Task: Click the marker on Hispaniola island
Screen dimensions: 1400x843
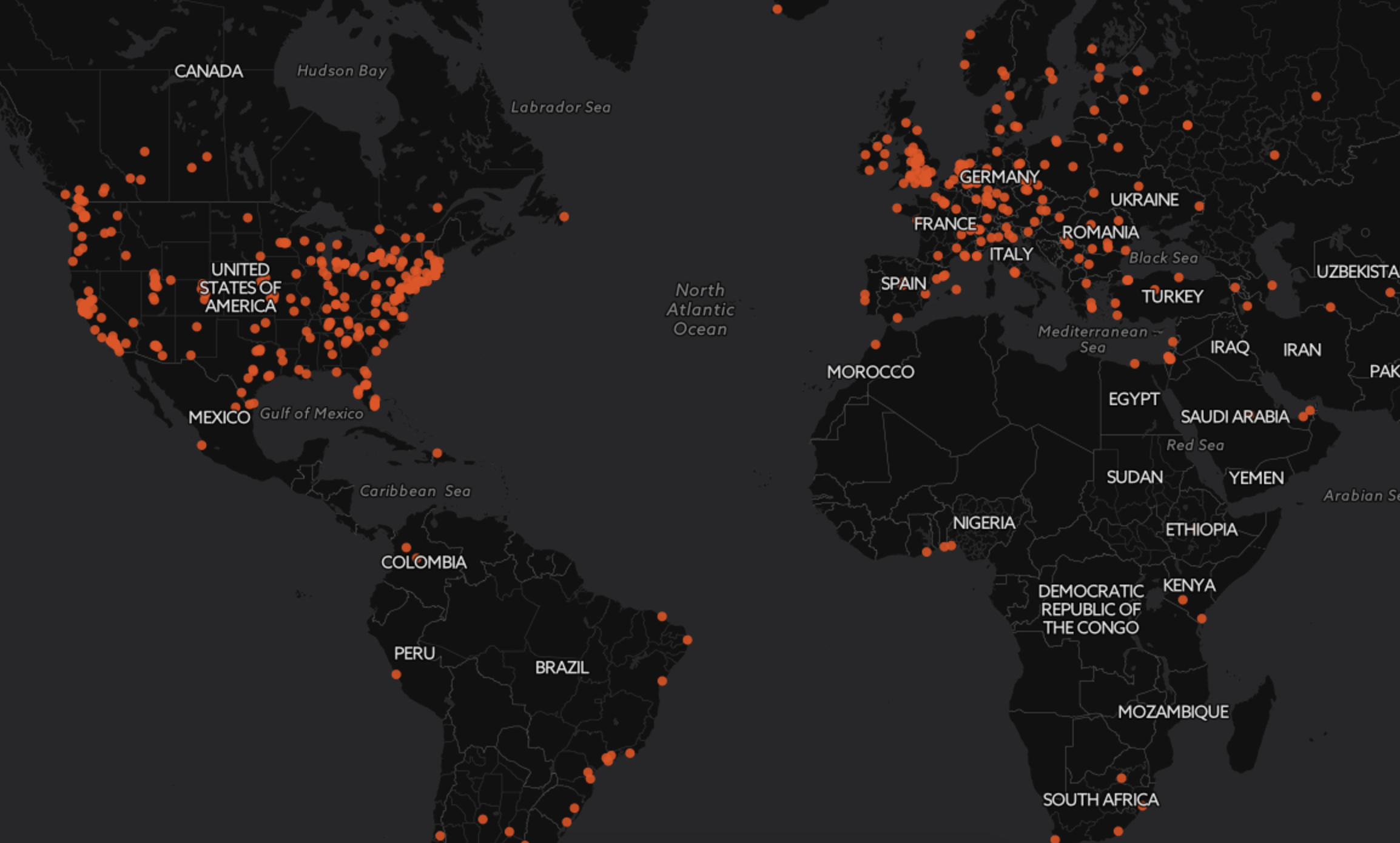Action: click(x=437, y=453)
